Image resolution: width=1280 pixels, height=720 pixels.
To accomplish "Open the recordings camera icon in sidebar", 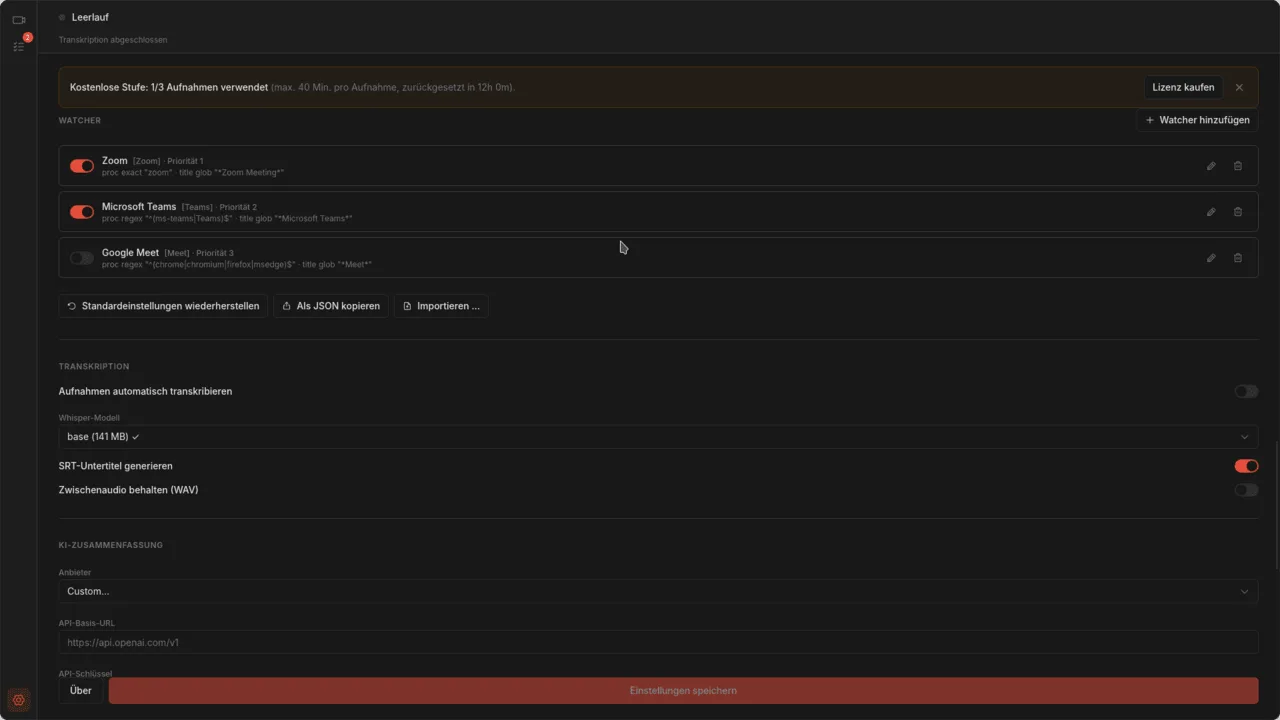I will [18, 20].
